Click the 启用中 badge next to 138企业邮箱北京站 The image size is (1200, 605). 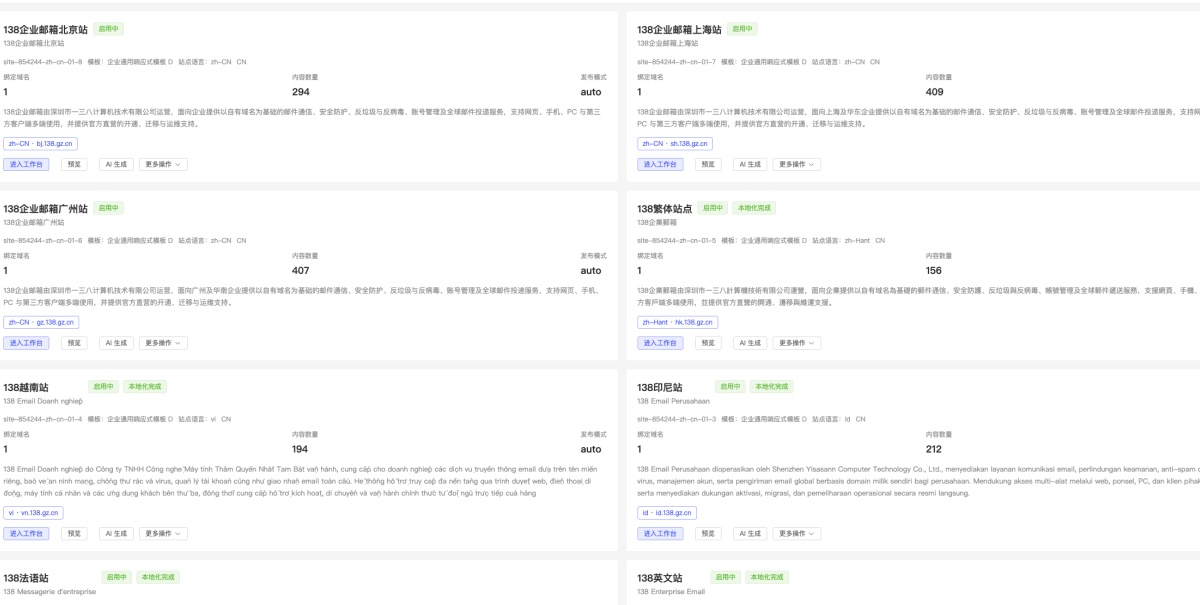click(109, 29)
